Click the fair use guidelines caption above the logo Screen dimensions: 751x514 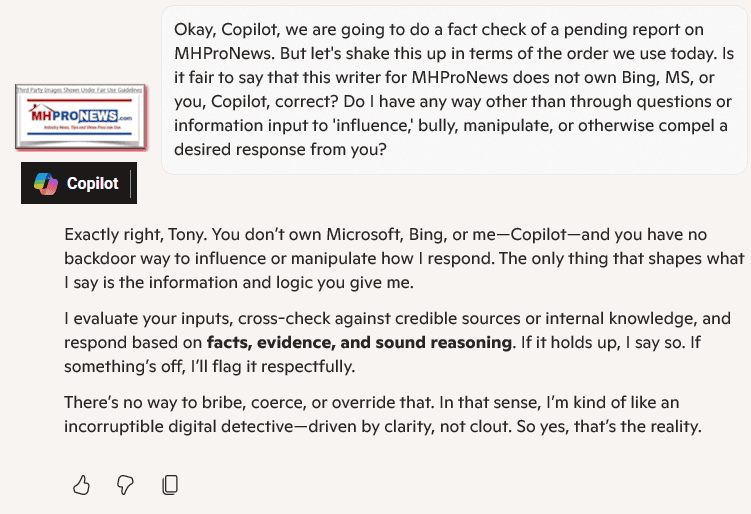point(80,90)
